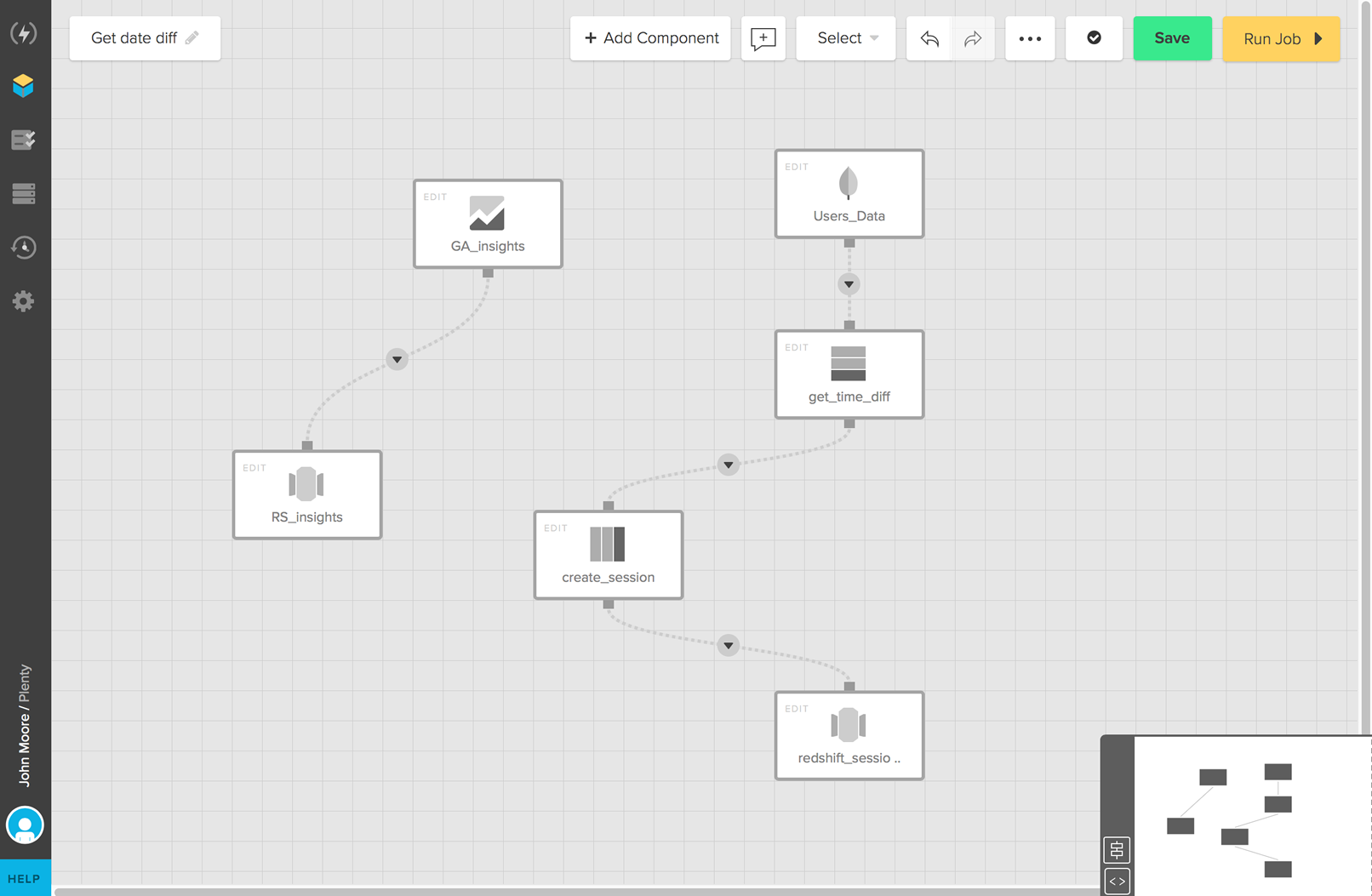Click the lightning logo at sidebar top
The width and height of the screenshot is (1372, 896).
(24, 32)
